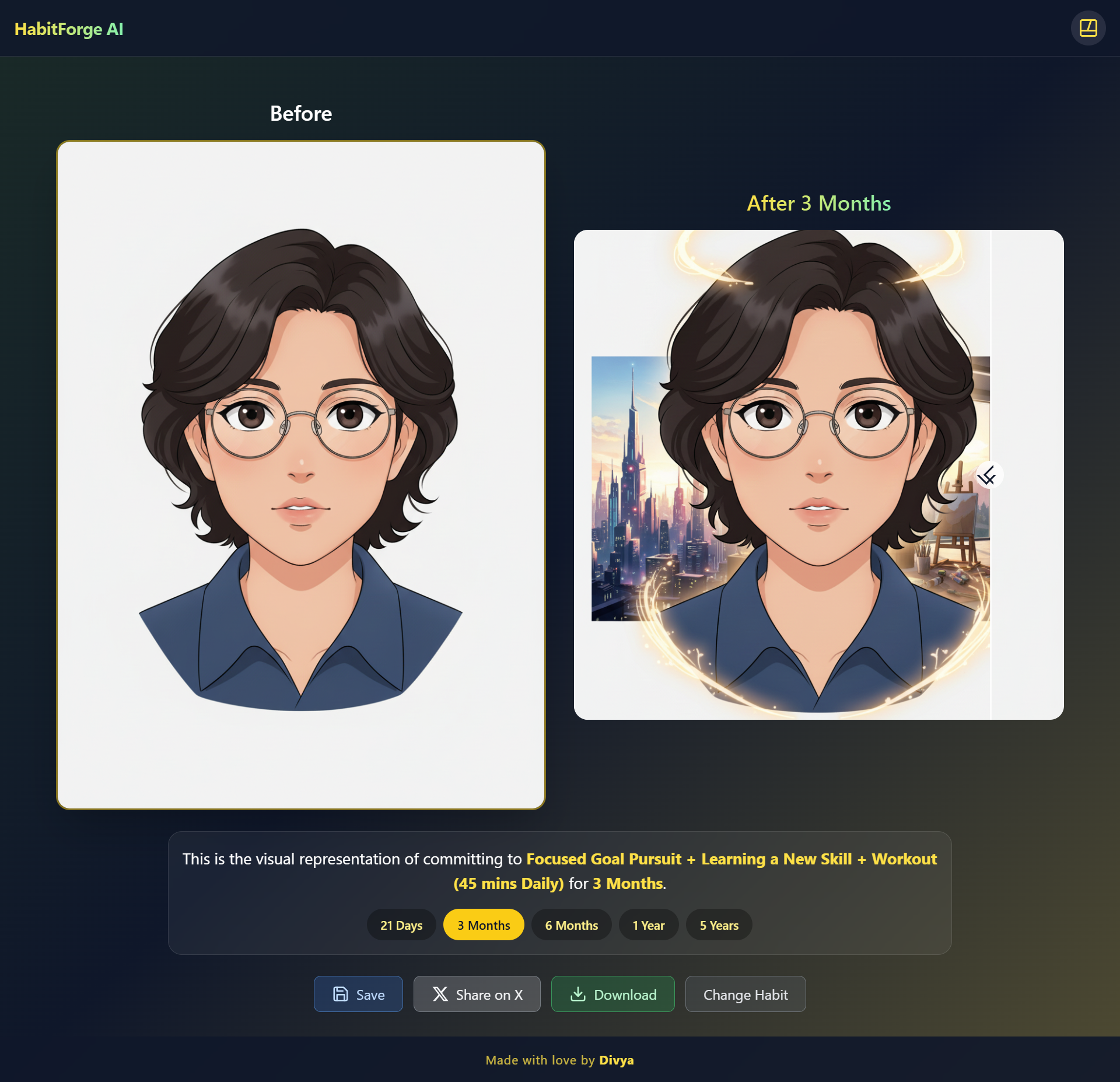Pick the 5 Years timeframe
Image resolution: width=1120 pixels, height=1082 pixels.
[718, 925]
